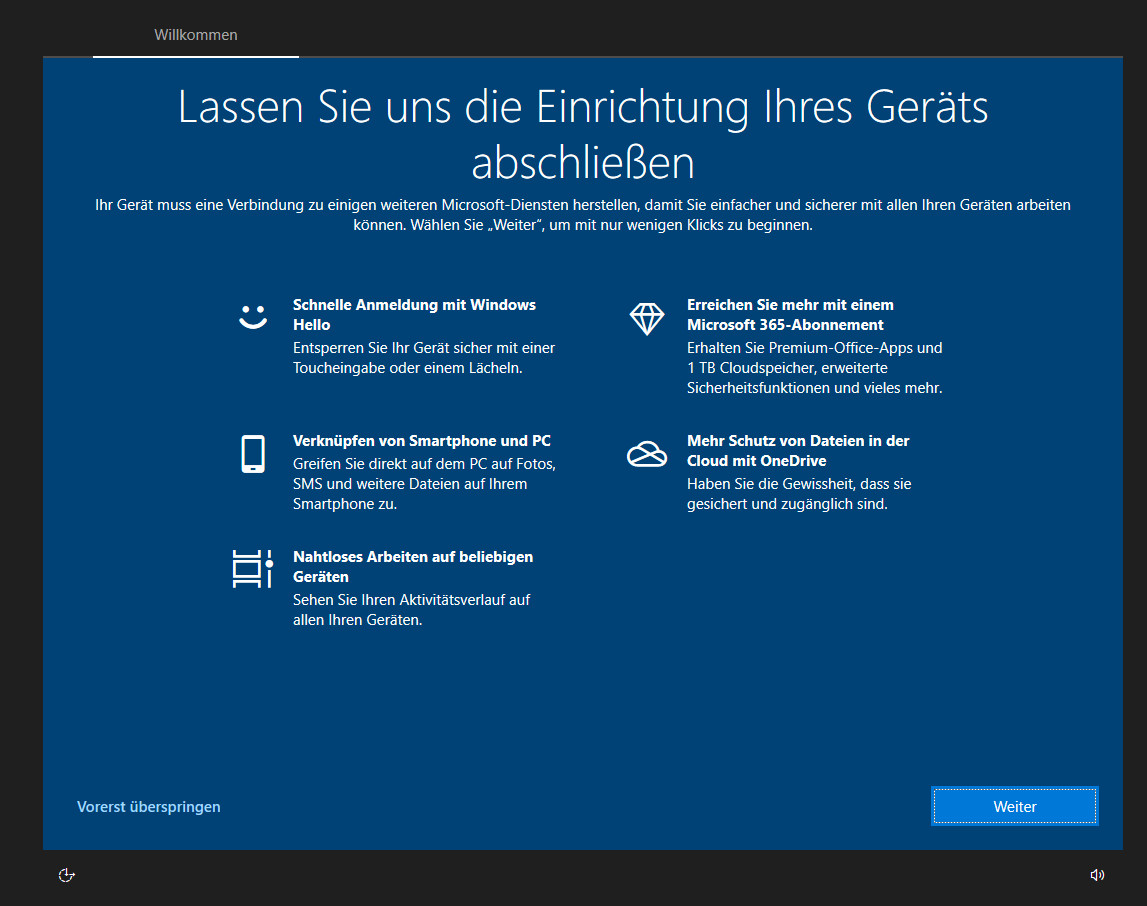Click the main heading about Einrichtung Ihres Geräts

(583, 133)
